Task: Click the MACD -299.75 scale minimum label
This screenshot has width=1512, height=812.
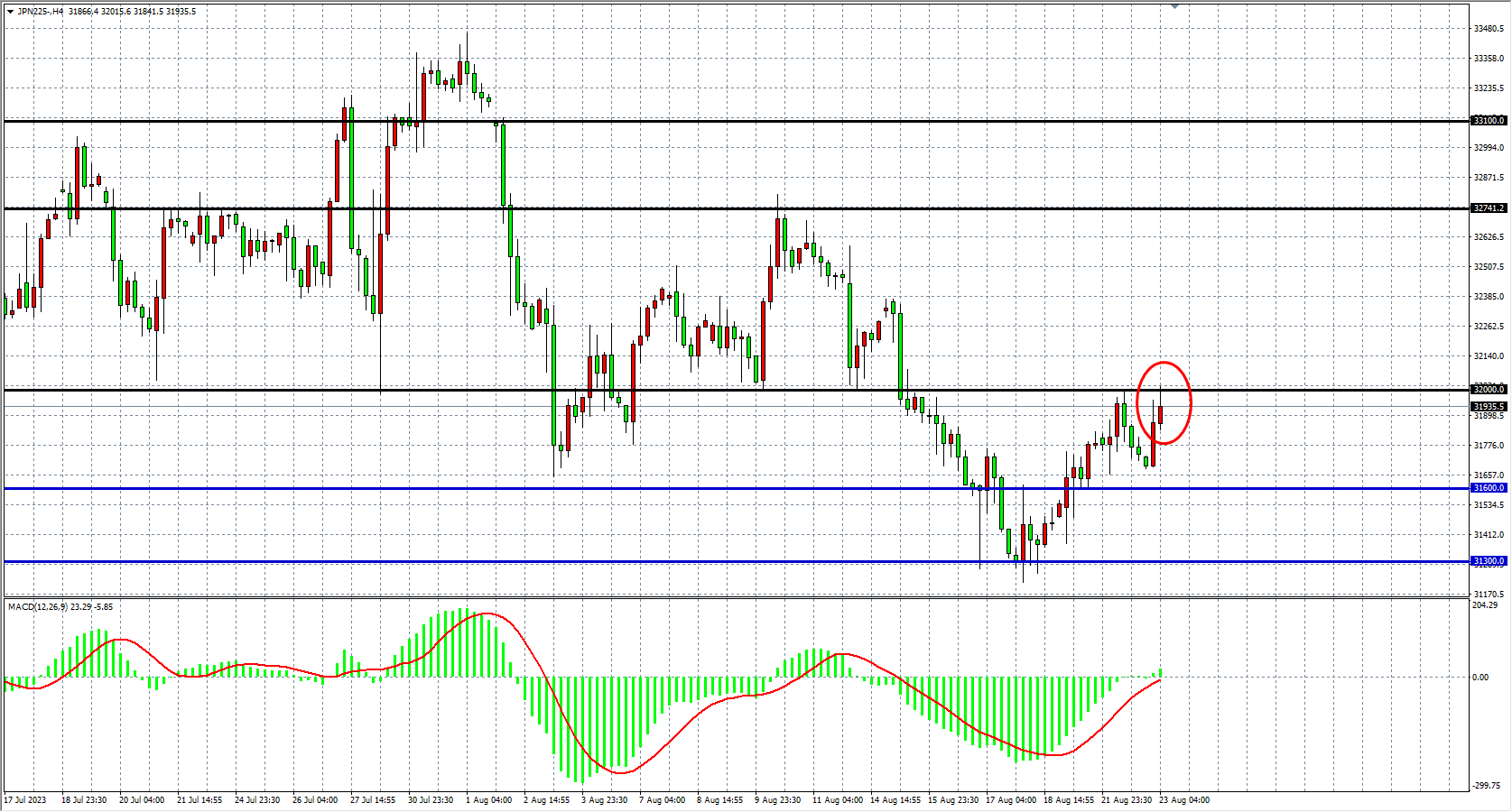Action: (1487, 787)
